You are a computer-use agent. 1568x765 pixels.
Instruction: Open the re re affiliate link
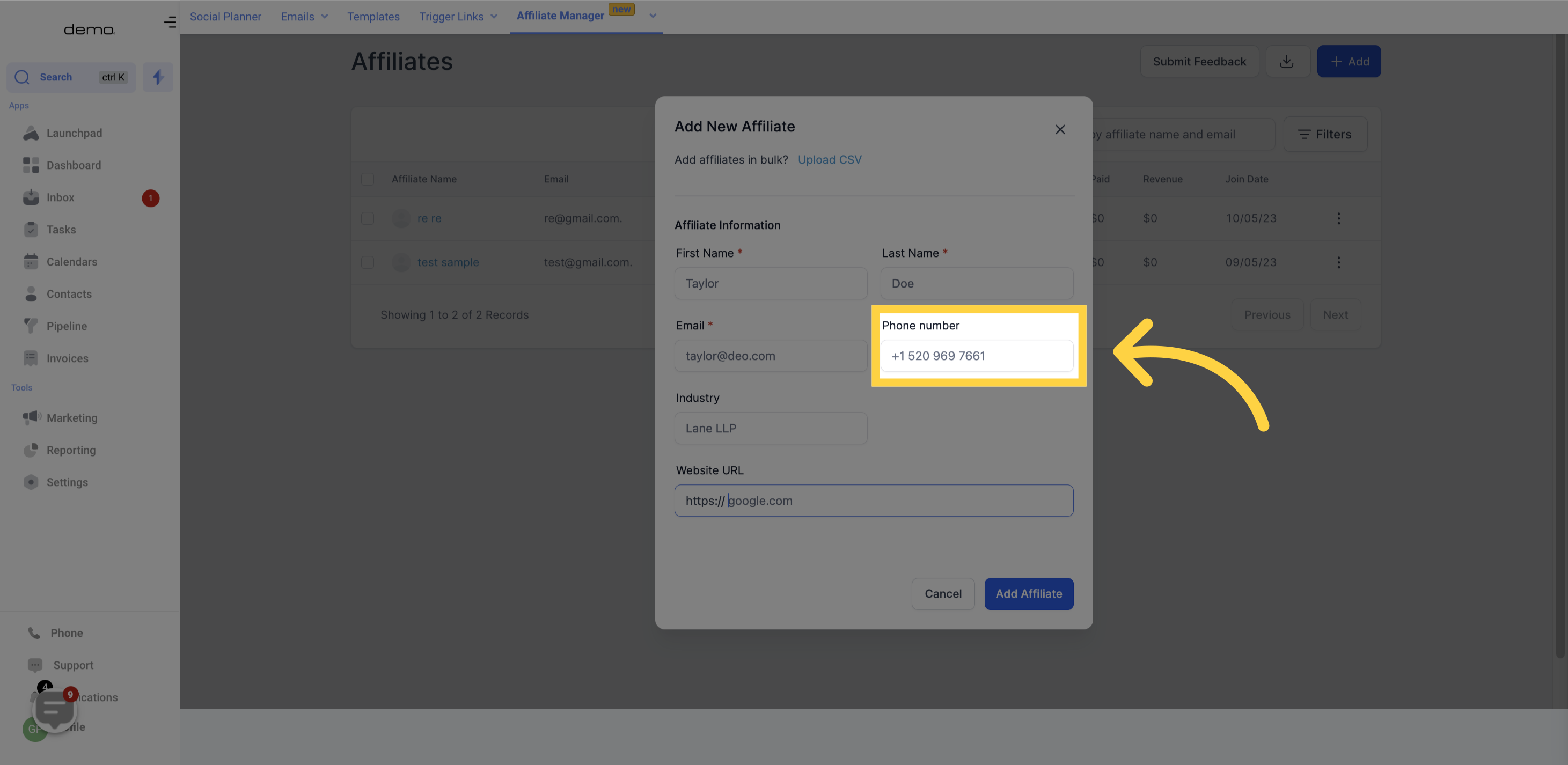coord(429,218)
